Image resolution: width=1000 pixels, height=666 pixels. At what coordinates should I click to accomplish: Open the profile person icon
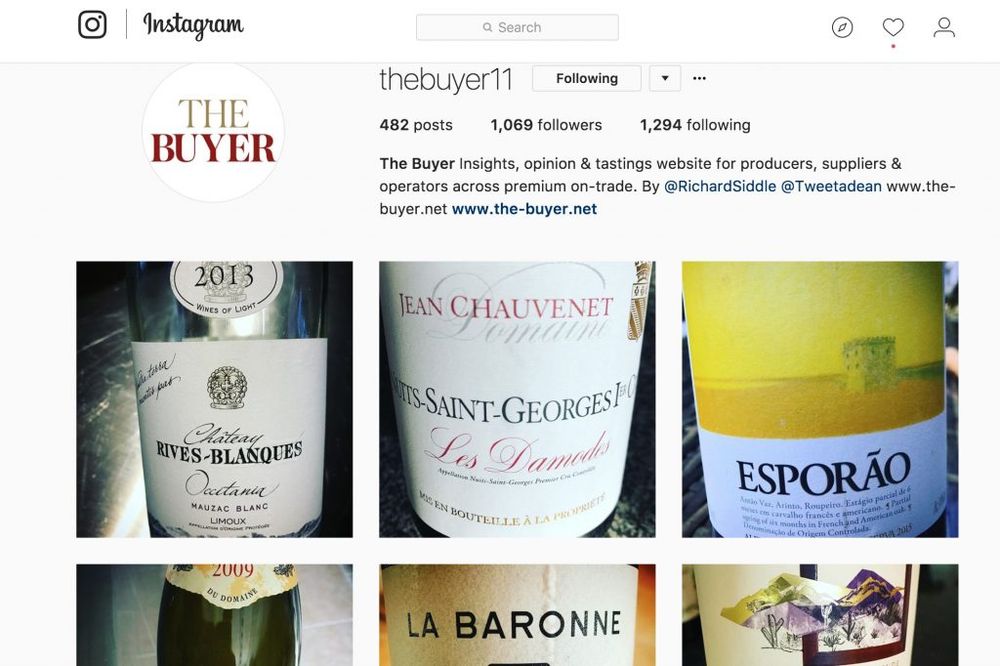944,27
